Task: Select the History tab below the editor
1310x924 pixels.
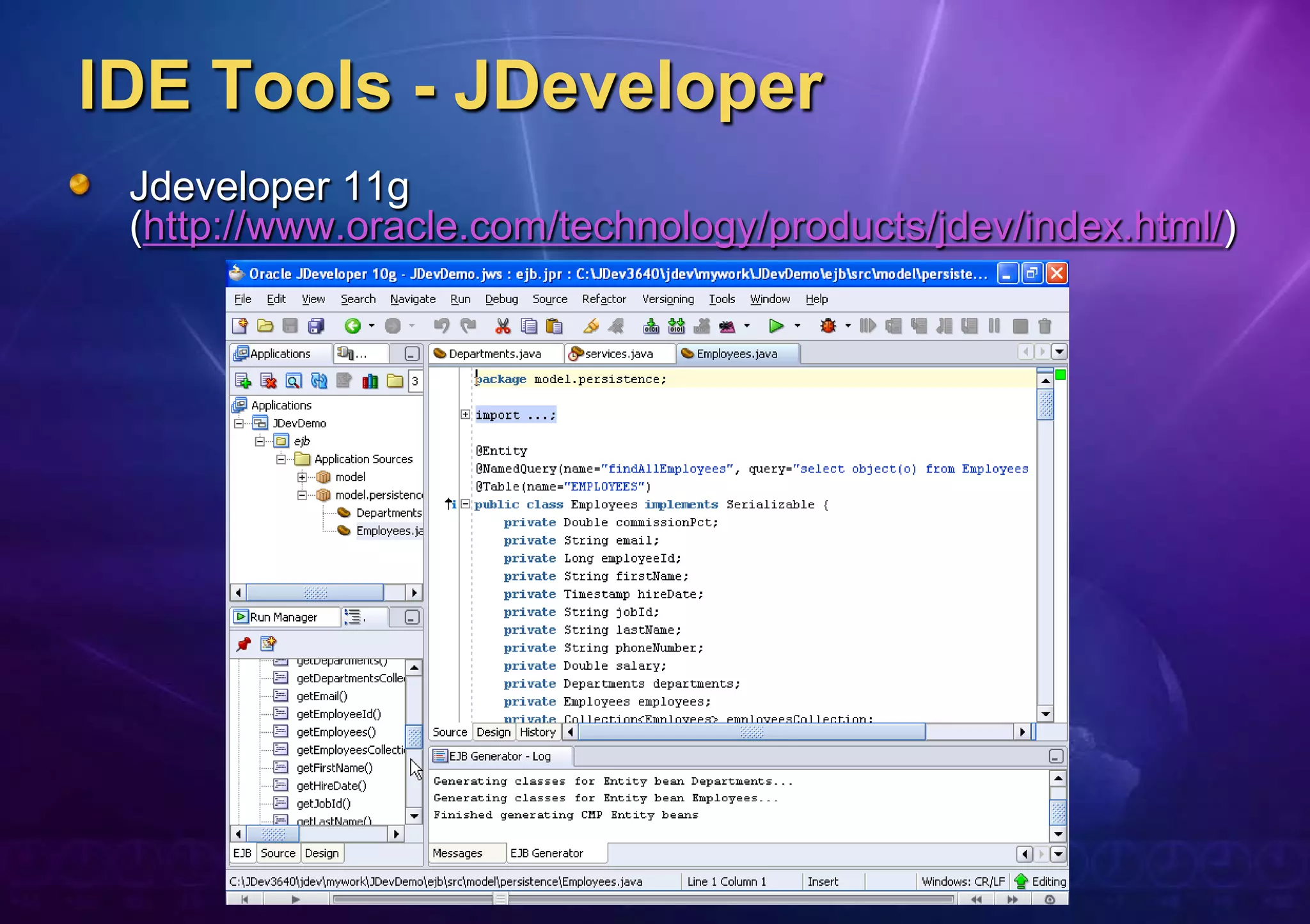Action: coord(537,732)
